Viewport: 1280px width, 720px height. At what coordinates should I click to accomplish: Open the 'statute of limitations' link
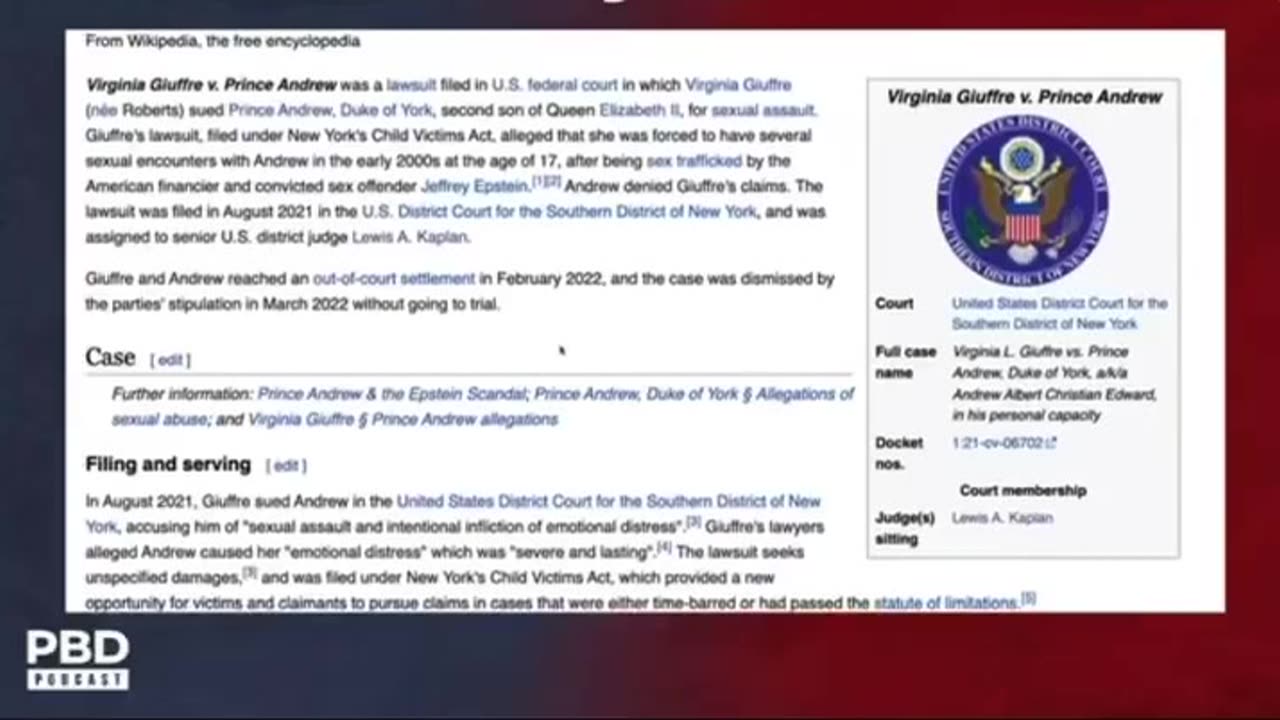[x=946, y=603]
